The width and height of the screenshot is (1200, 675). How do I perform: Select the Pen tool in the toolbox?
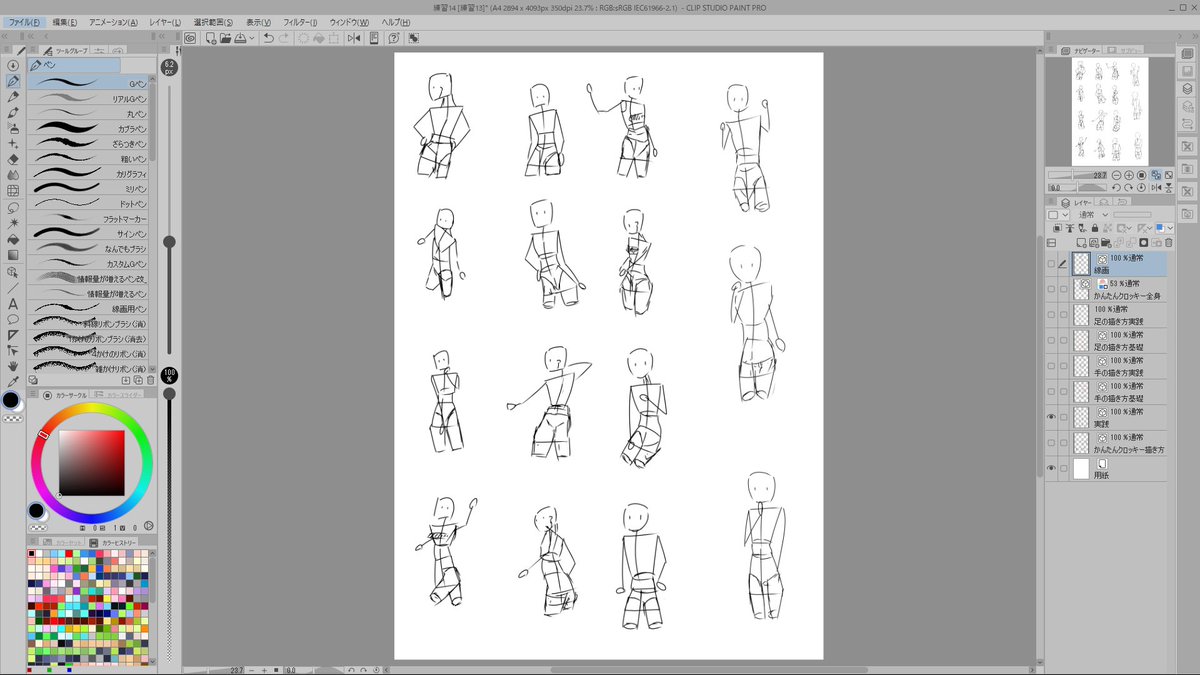[13, 81]
